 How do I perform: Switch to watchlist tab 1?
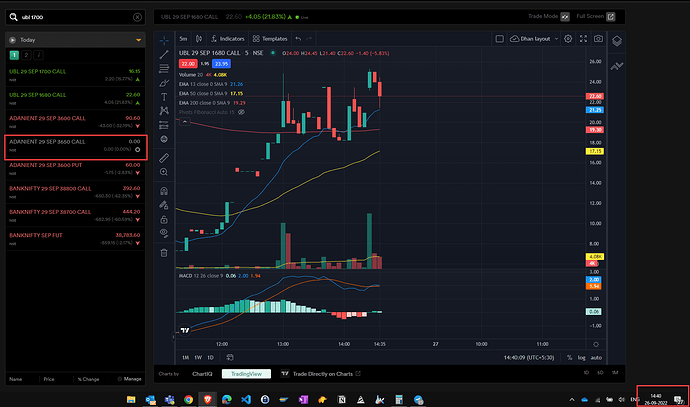pos(14,55)
